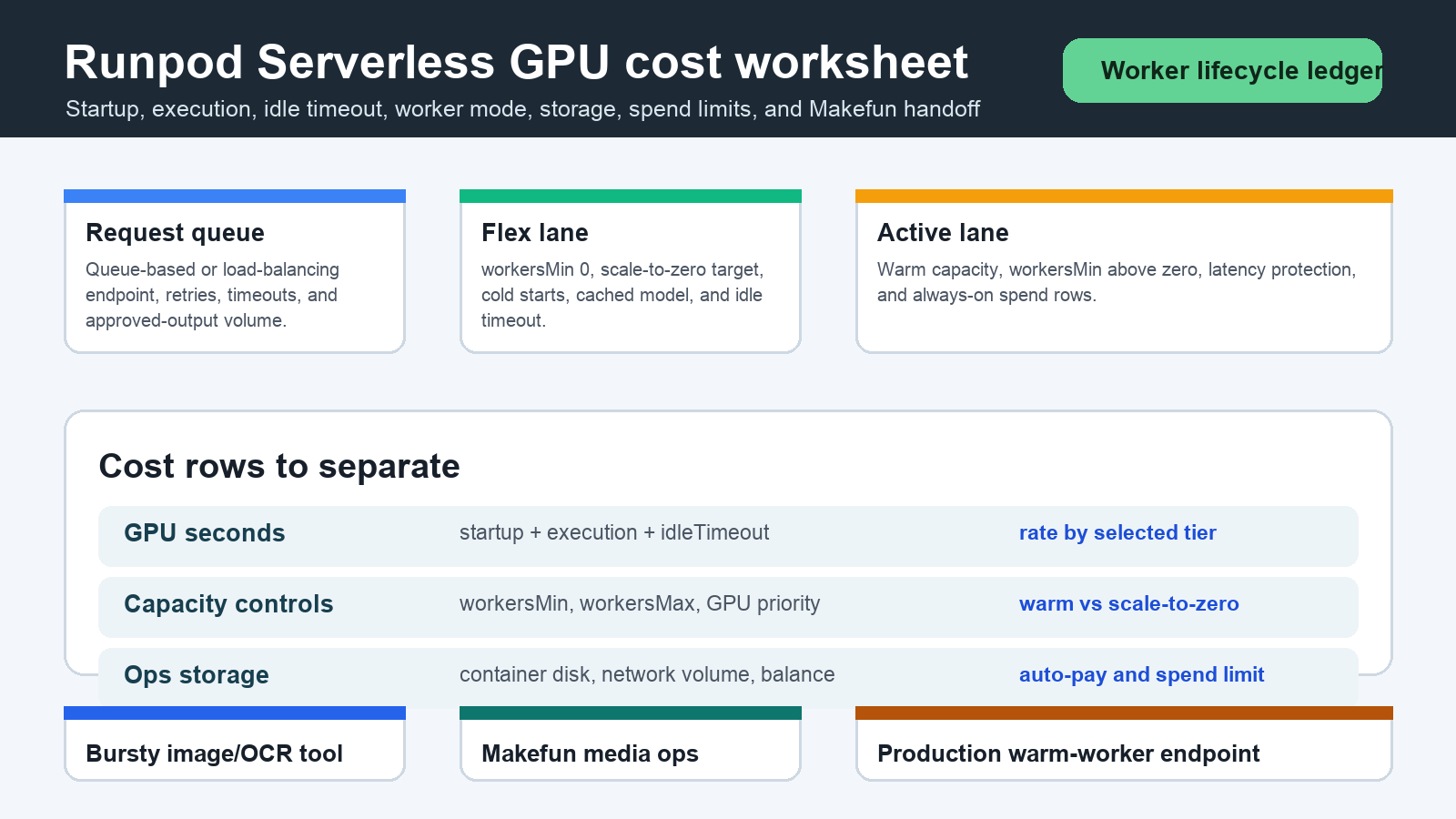Follow the auto-pay and spend limit link
The image size is (1456, 819).
click(x=1142, y=674)
